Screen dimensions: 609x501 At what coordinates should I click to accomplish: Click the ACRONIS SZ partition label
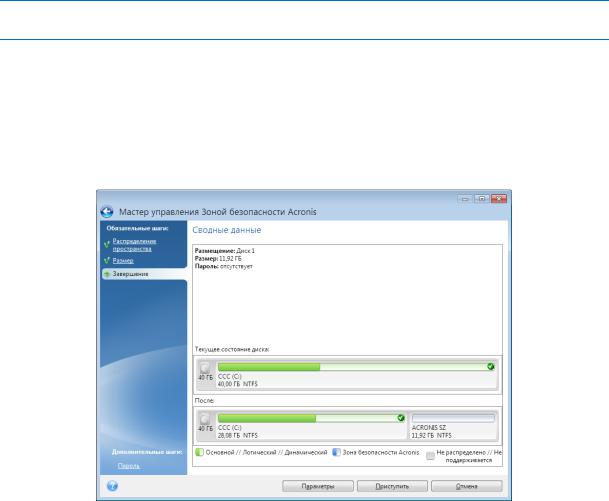(429, 428)
